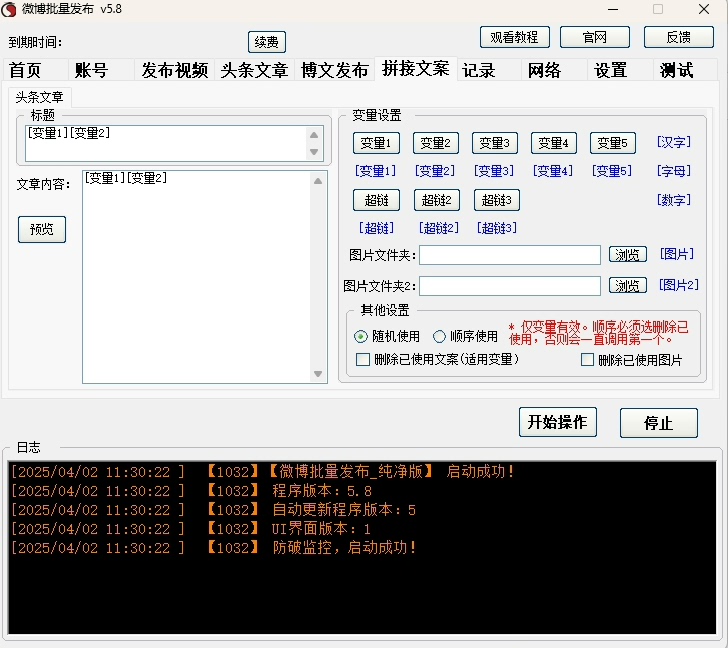
Task: Click the 续费 renew button
Action: 266,42
